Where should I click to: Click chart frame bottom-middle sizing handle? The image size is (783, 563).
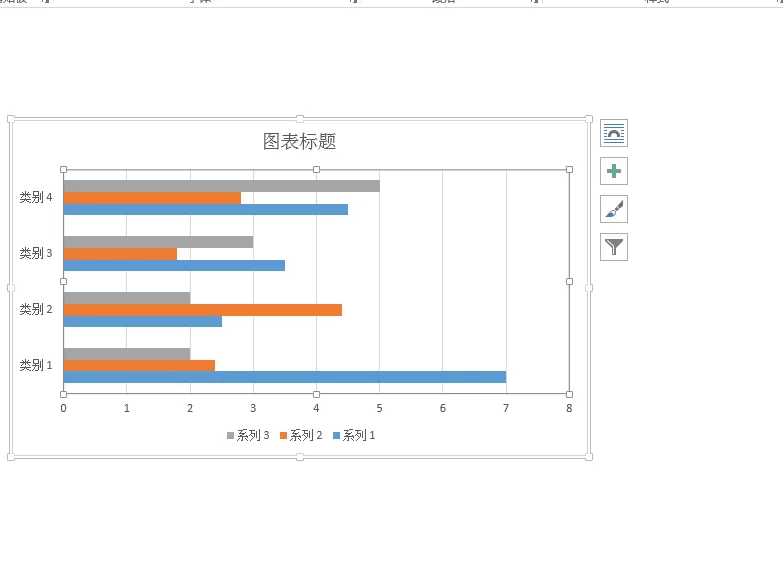tap(300, 457)
